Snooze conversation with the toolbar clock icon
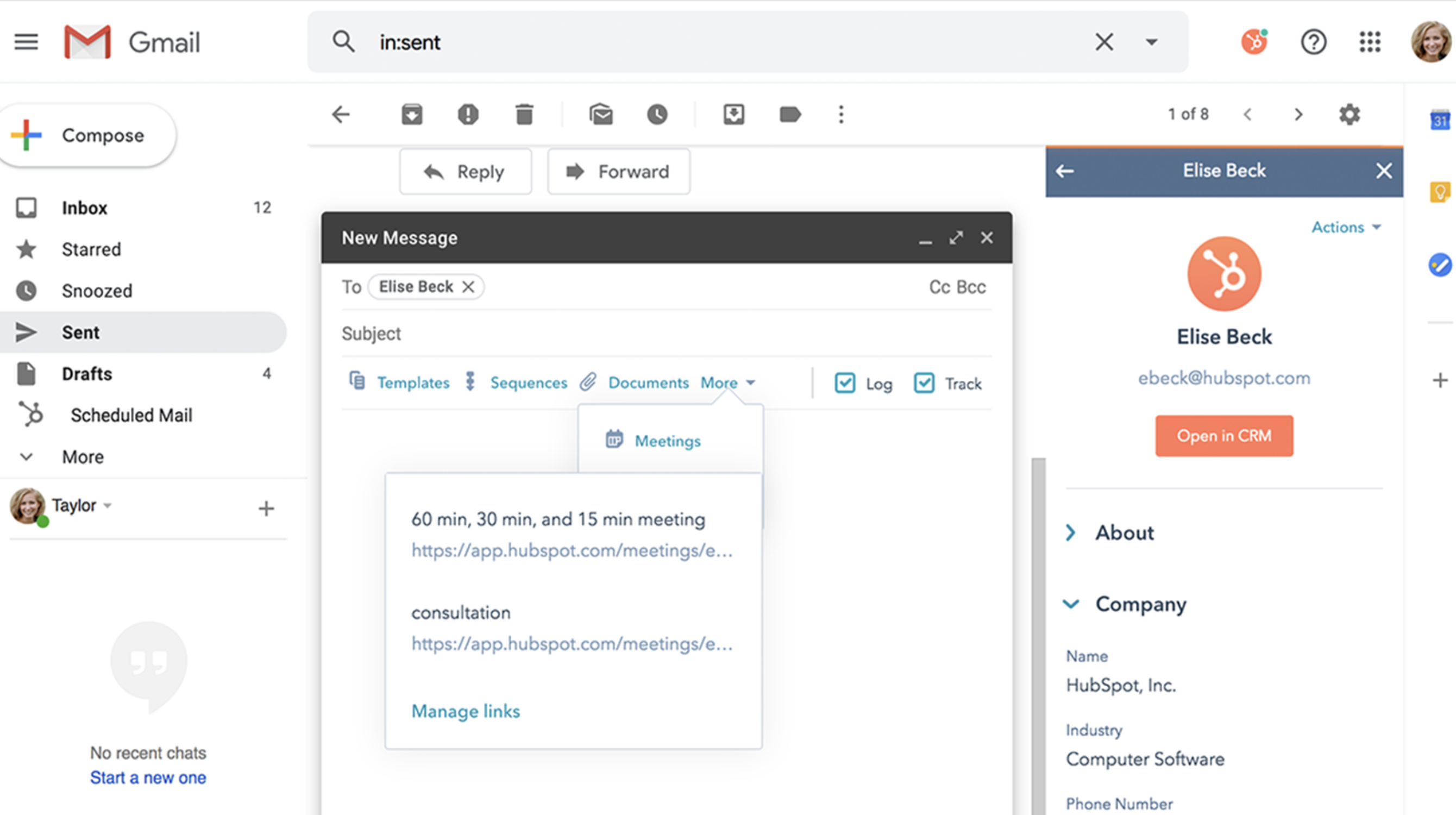Image resolution: width=1456 pixels, height=815 pixels. click(657, 115)
